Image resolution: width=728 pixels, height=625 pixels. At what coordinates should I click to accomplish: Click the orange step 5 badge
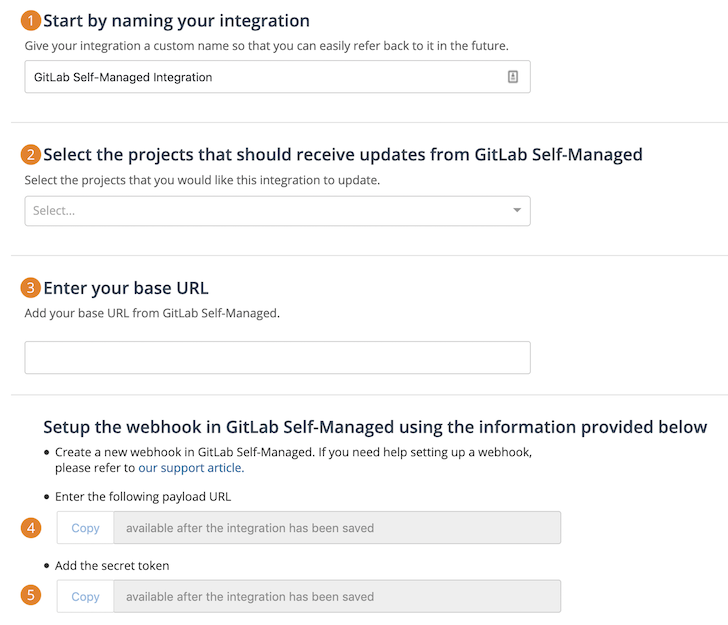(32, 596)
